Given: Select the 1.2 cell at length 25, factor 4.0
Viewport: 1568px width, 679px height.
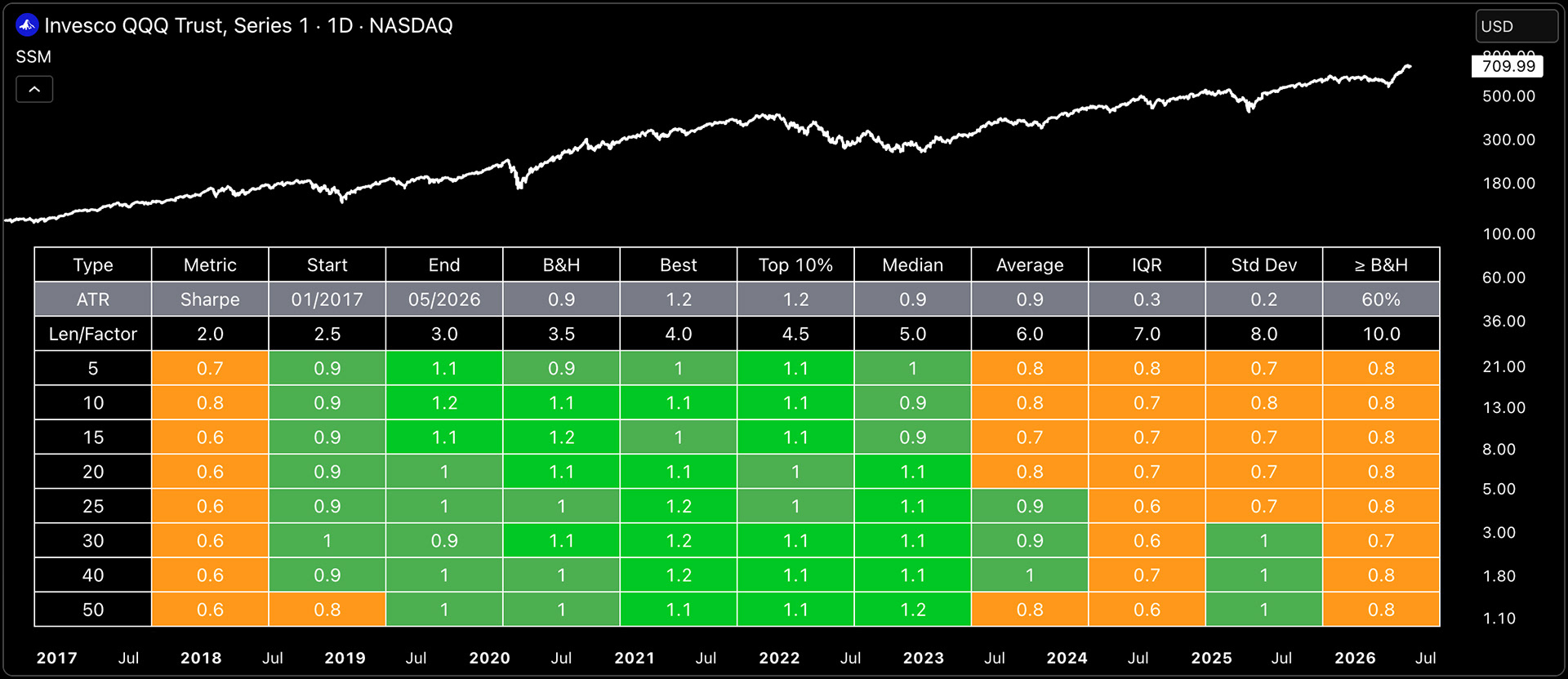Looking at the screenshot, I should point(679,506).
